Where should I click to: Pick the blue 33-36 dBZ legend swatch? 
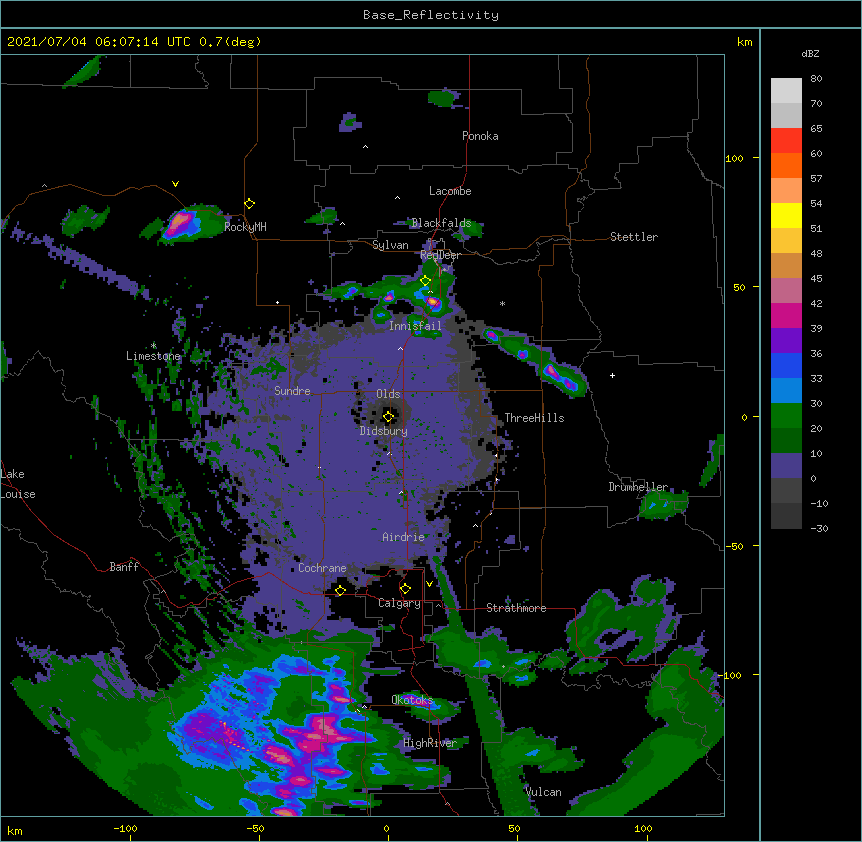coord(786,365)
